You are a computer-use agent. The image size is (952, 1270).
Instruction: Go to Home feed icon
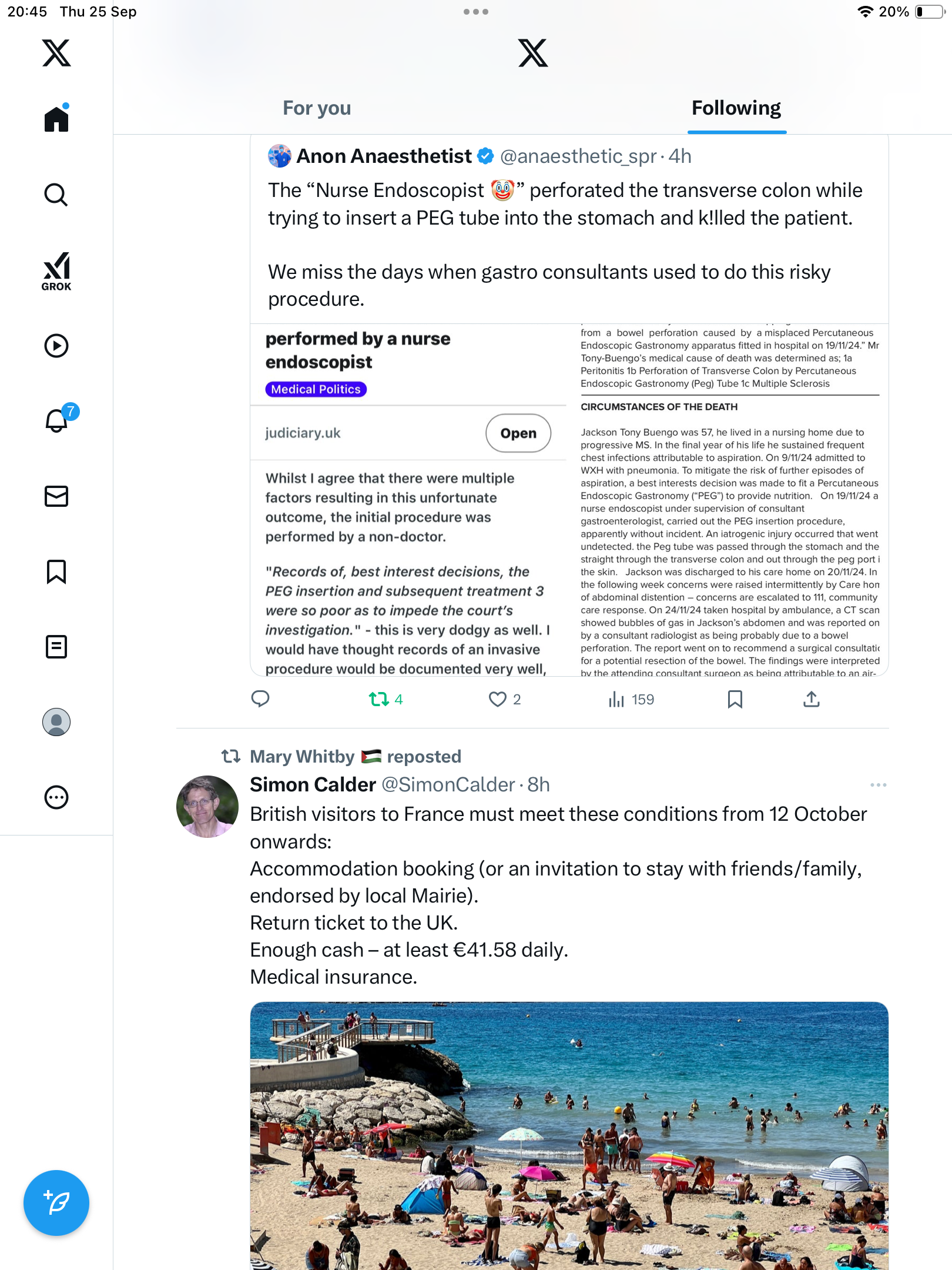pyautogui.click(x=56, y=119)
